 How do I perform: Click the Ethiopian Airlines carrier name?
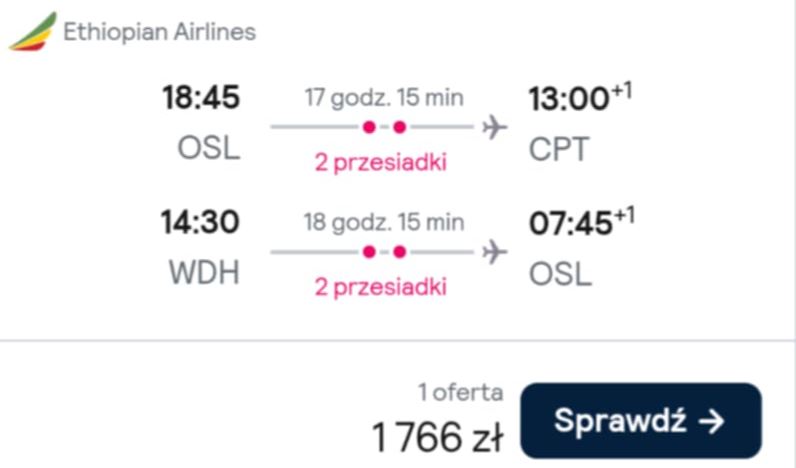tap(159, 32)
